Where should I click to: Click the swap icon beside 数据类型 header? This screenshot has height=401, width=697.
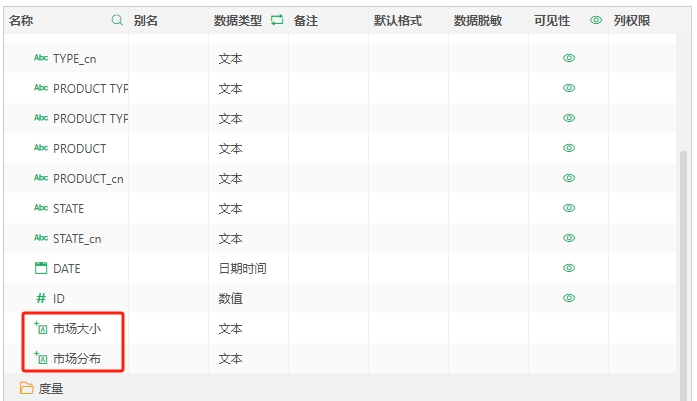277,20
